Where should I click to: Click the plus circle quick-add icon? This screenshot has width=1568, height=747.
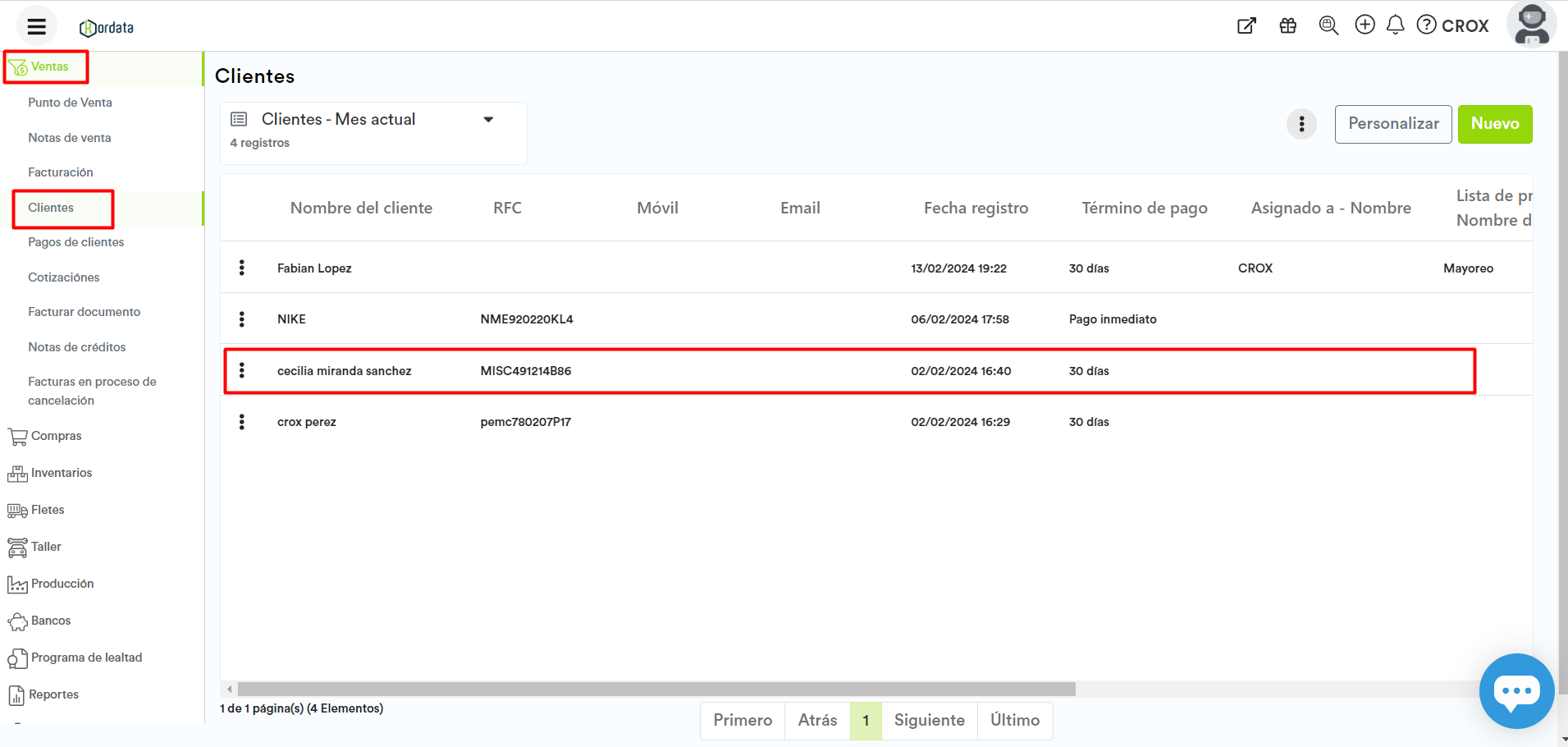pos(1365,25)
